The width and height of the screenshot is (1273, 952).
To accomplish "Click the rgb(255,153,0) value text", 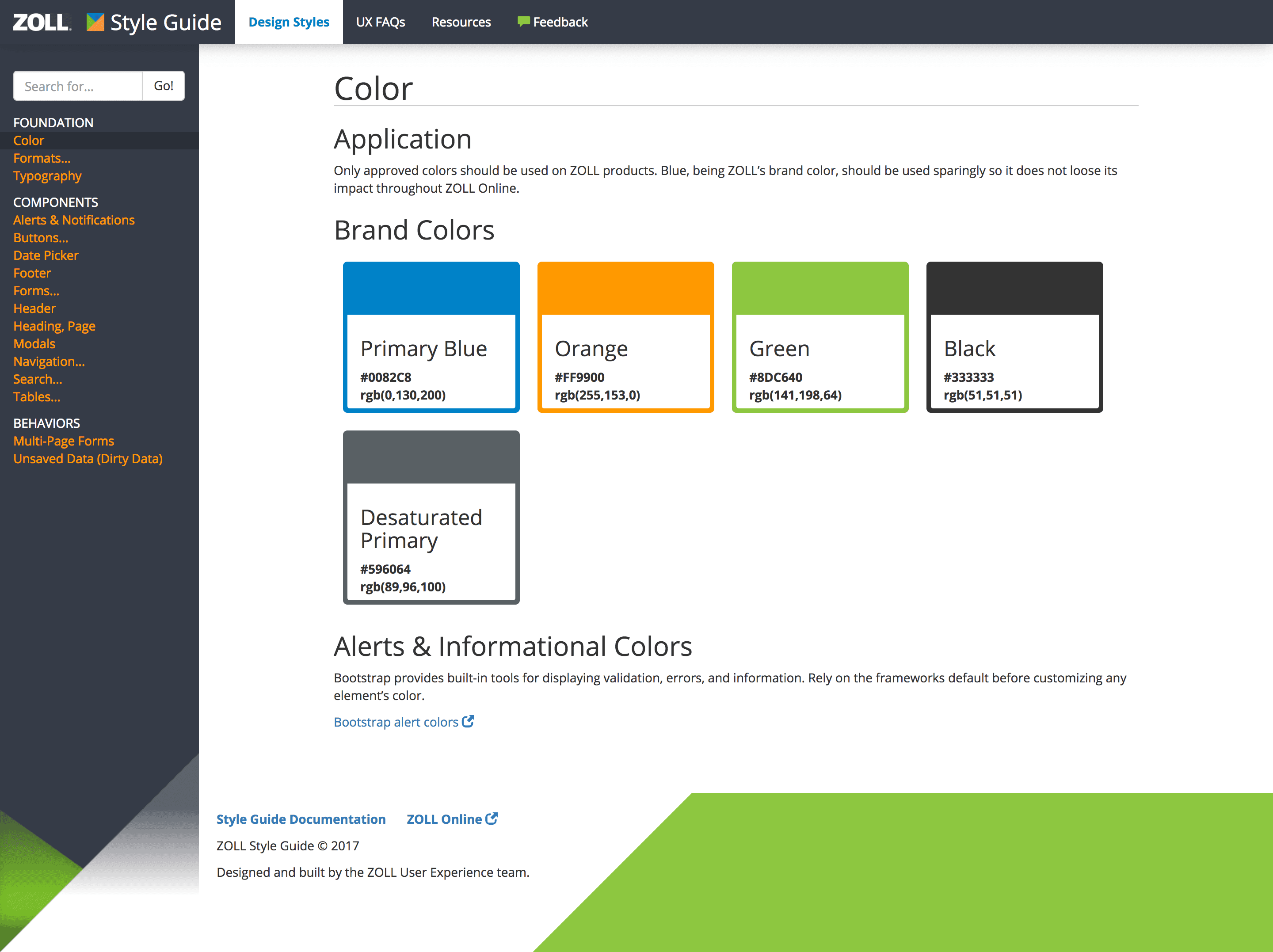I will (597, 396).
